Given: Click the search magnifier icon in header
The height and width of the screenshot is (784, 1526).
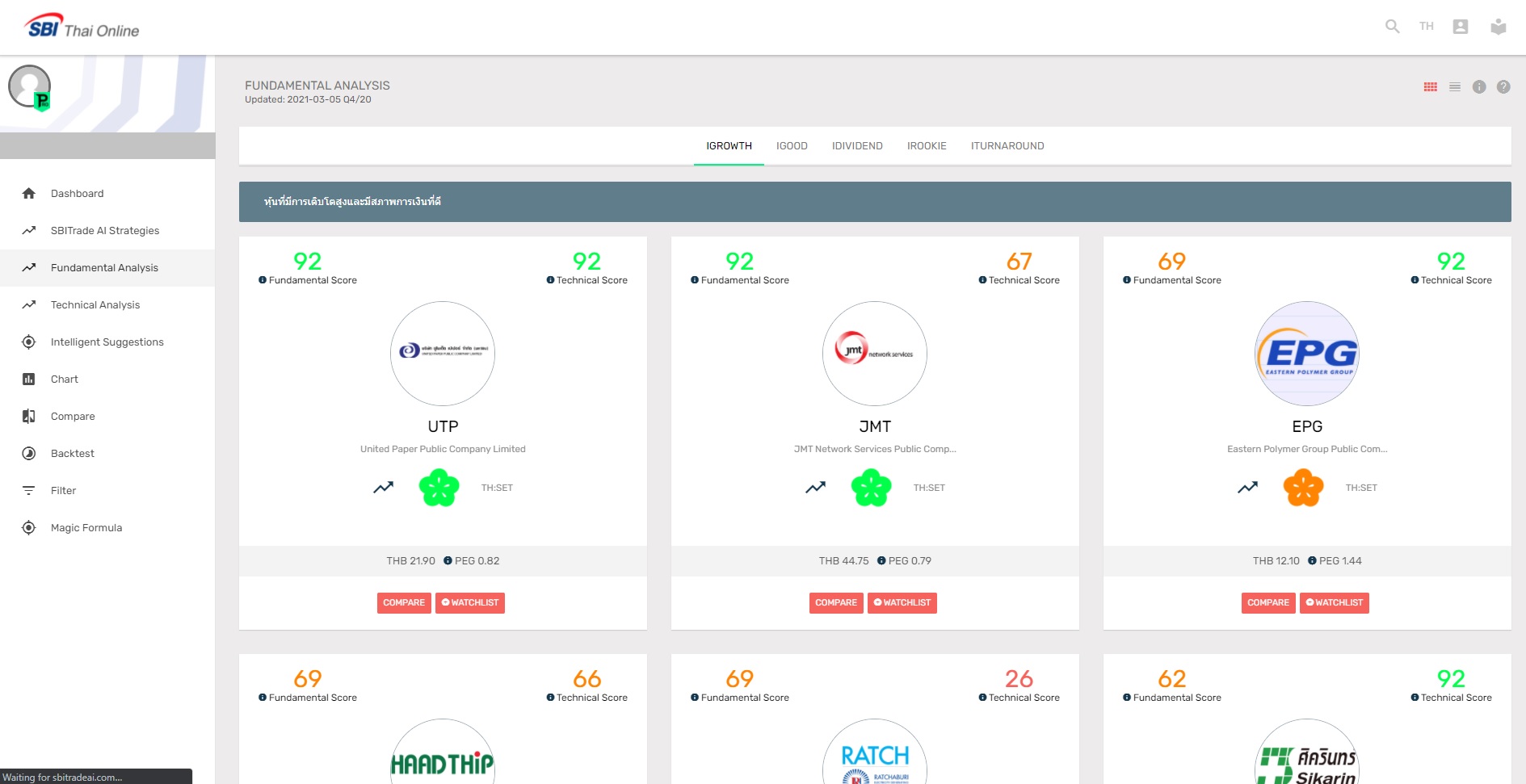Looking at the screenshot, I should (1392, 27).
